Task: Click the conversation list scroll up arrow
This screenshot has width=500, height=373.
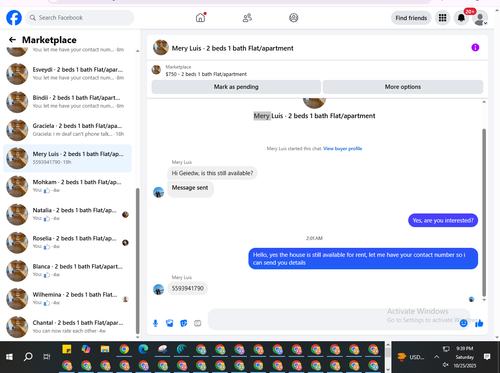Action: tap(138, 51)
